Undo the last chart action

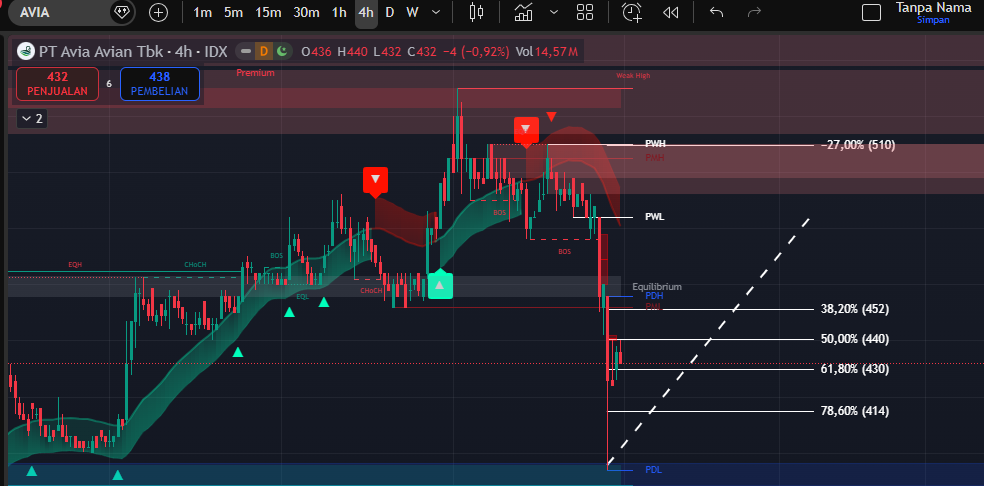point(716,12)
